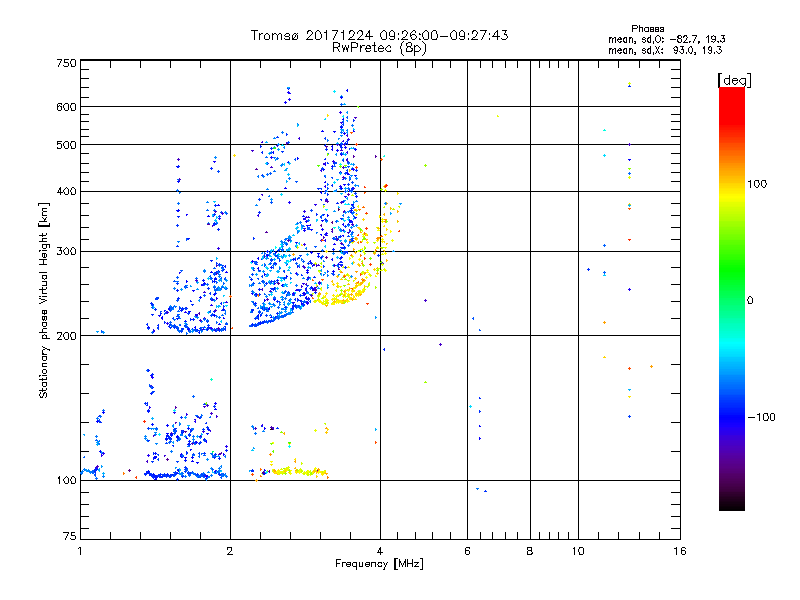Click the x-axis tick label '6'
Viewport: 800px width, 600px height.
(467, 551)
